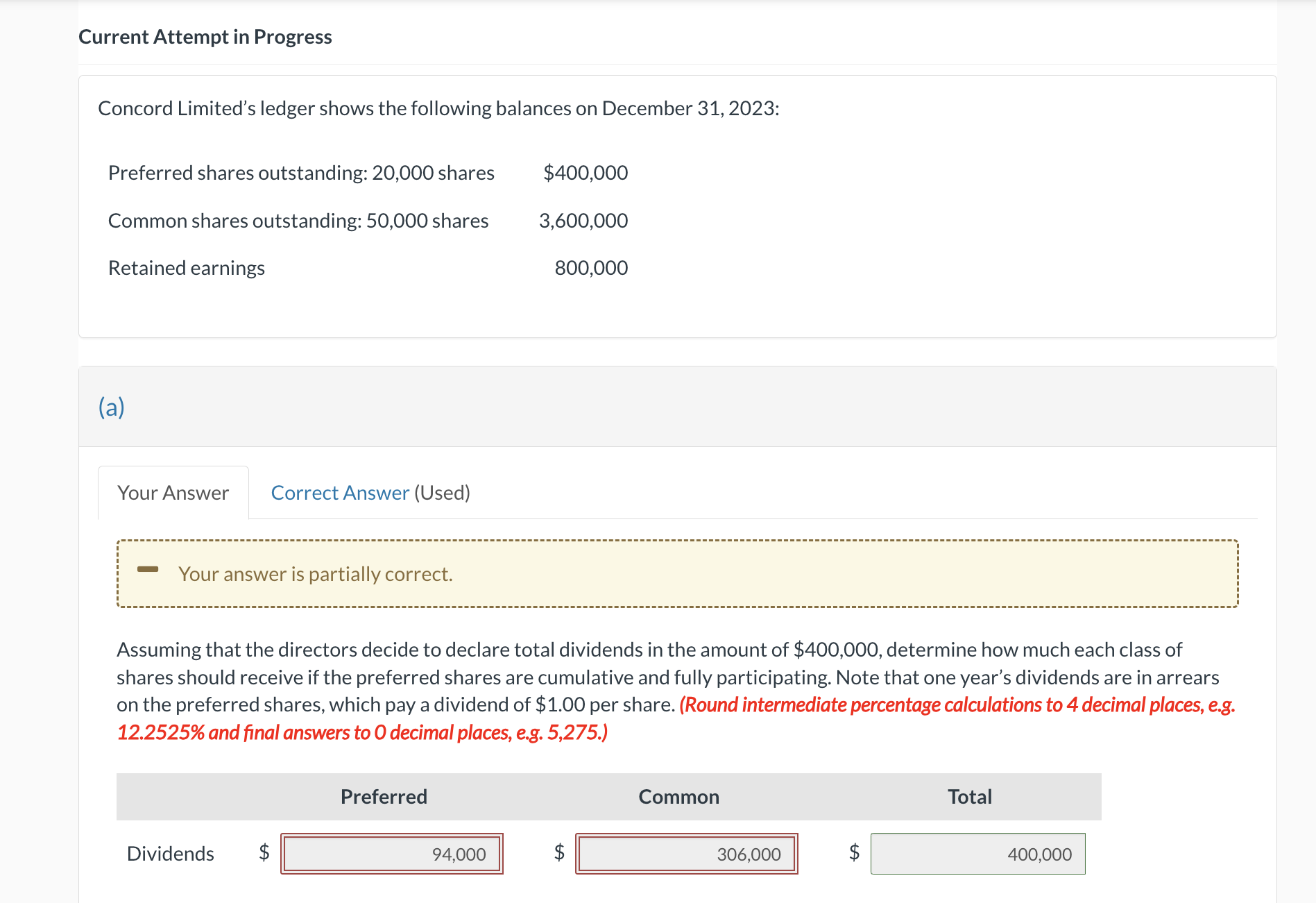1316x903 pixels.
Task: Click the Total column header
Action: pos(969,796)
